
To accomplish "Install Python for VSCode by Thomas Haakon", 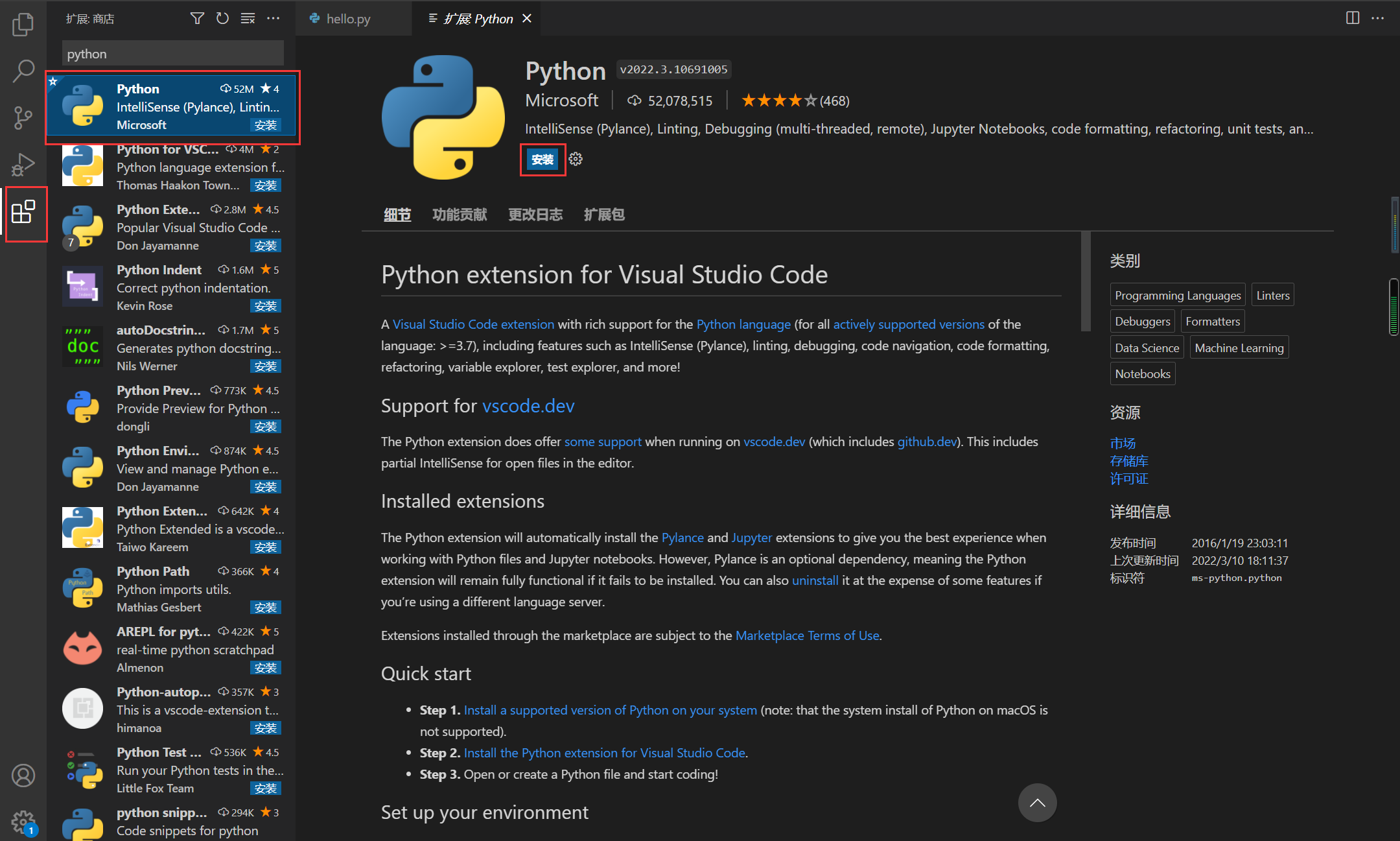I will pos(266,185).
